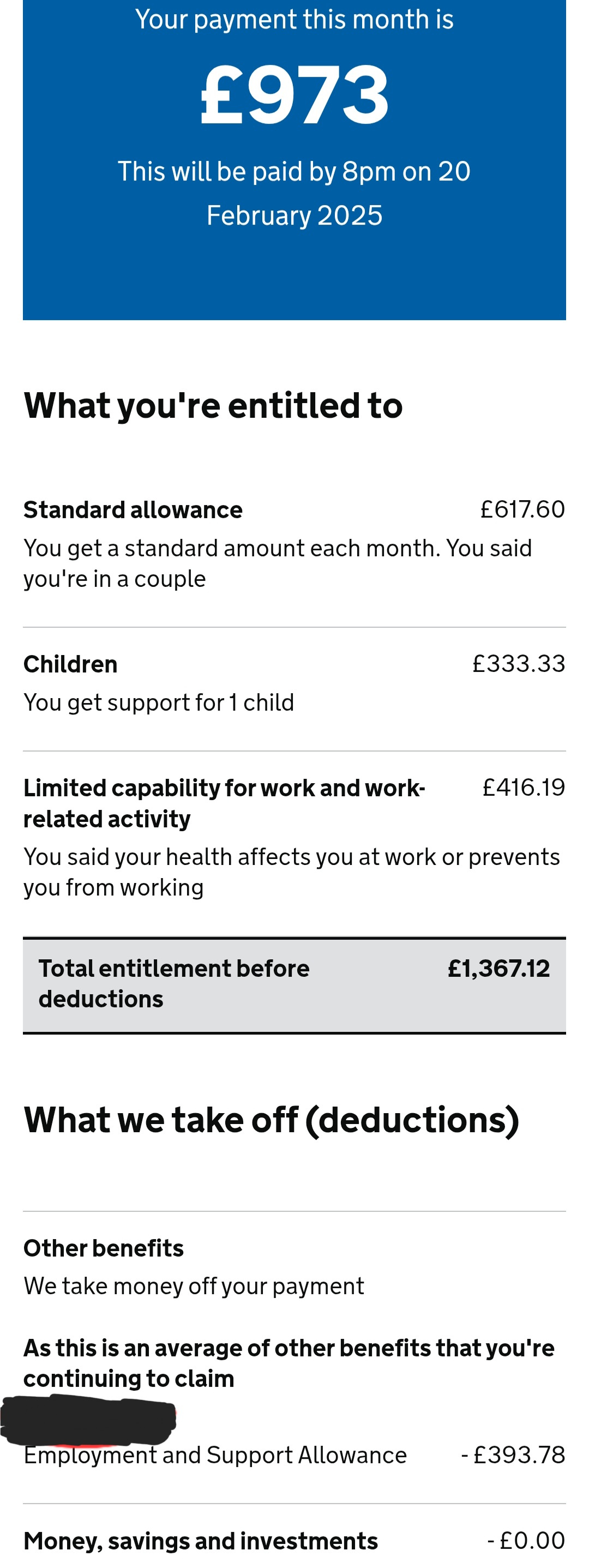The image size is (589, 1568).
Task: Click the 'What you're entitled to' heading
Action: pyautogui.click(x=213, y=405)
